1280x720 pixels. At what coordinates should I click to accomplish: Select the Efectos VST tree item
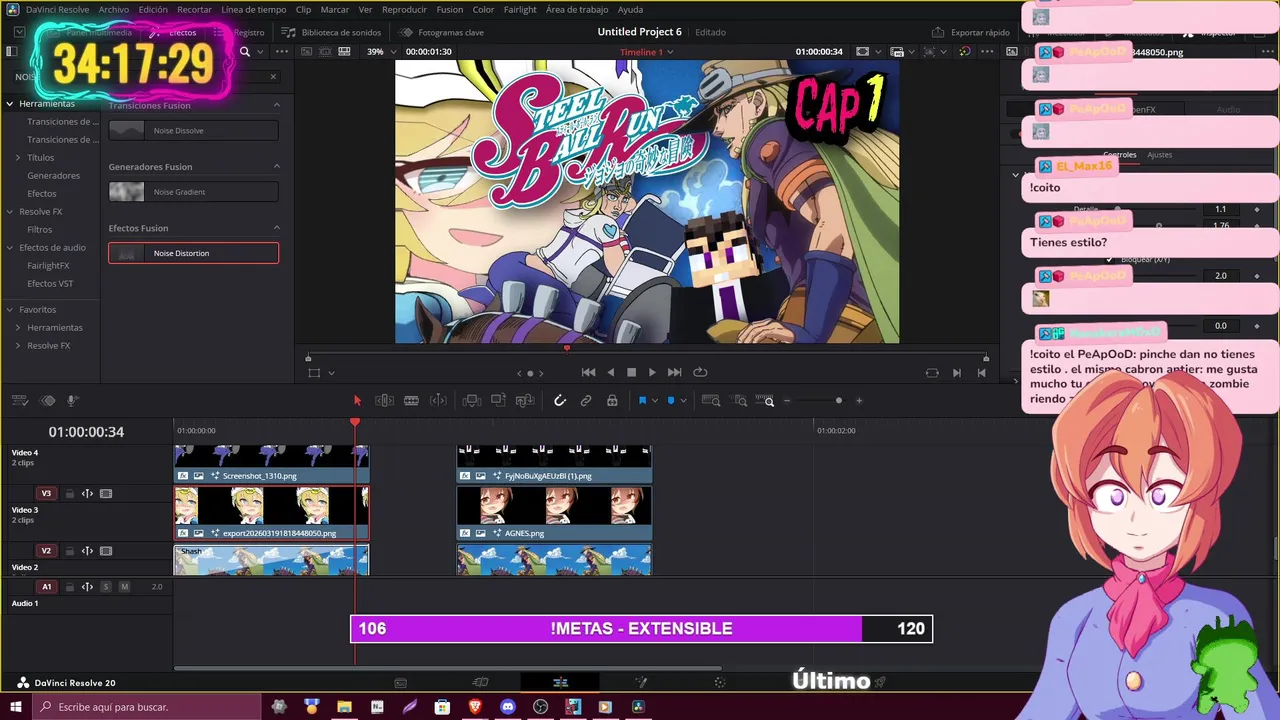coord(50,284)
